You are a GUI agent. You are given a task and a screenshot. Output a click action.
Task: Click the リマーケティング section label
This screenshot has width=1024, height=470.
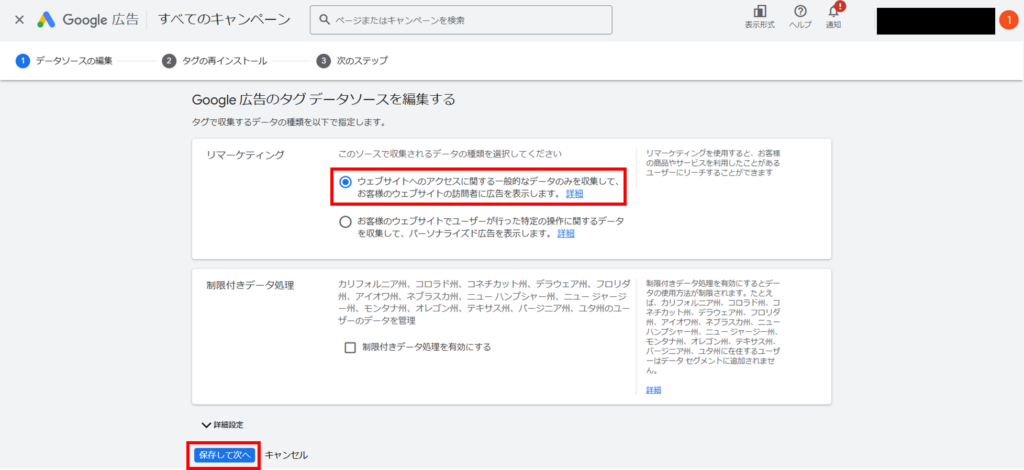245,155
